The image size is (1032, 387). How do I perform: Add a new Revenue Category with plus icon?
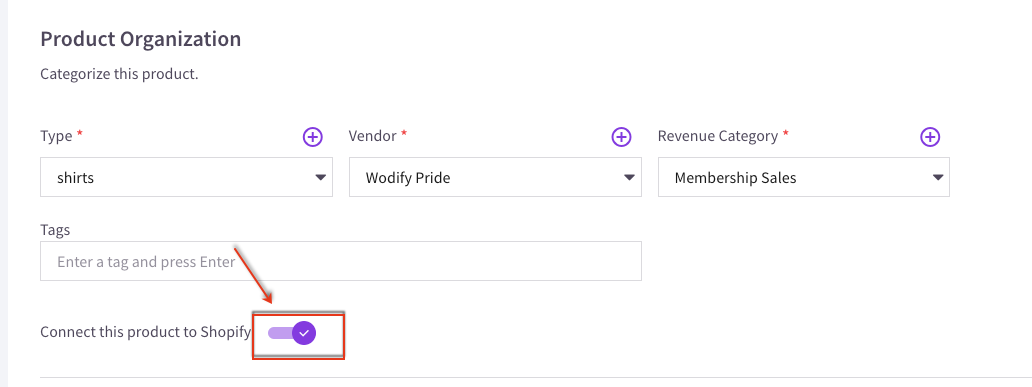coord(929,137)
